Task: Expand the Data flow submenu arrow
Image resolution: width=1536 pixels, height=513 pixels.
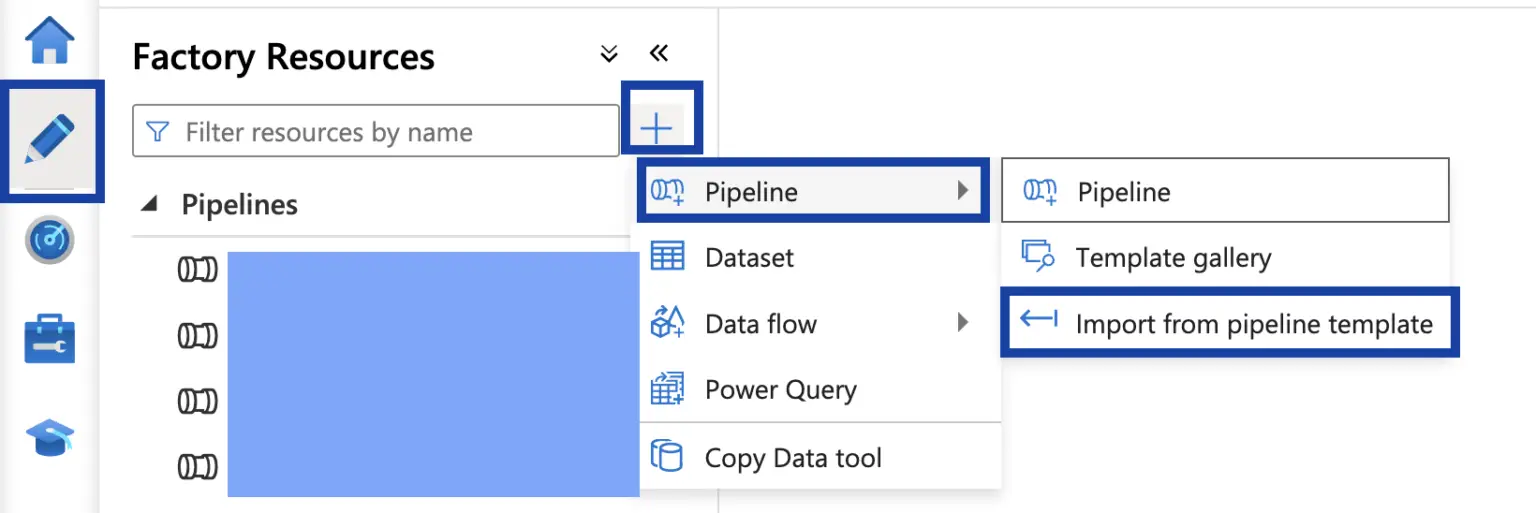Action: tap(963, 323)
